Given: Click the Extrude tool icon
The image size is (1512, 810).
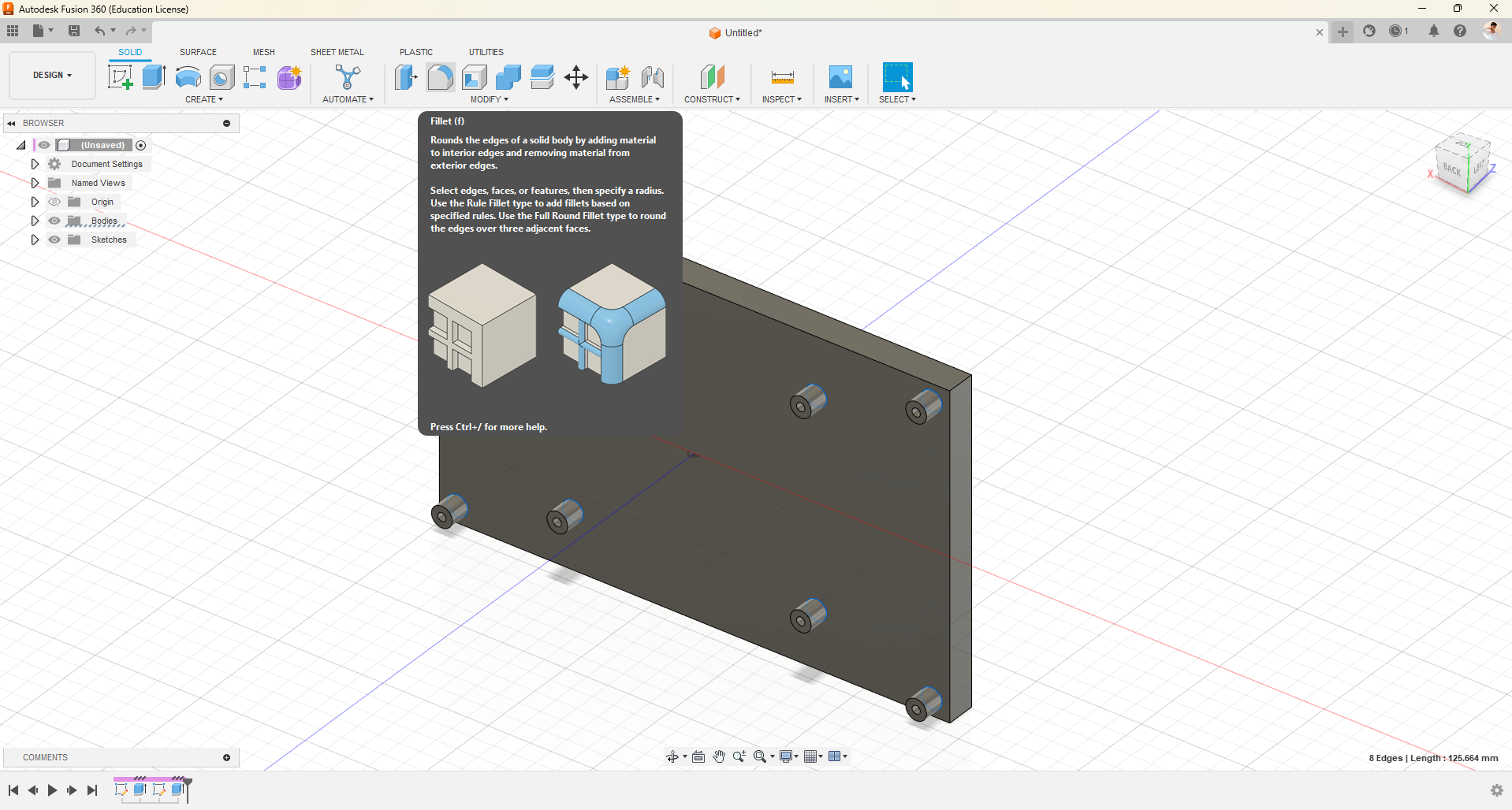Looking at the screenshot, I should pyautogui.click(x=154, y=77).
